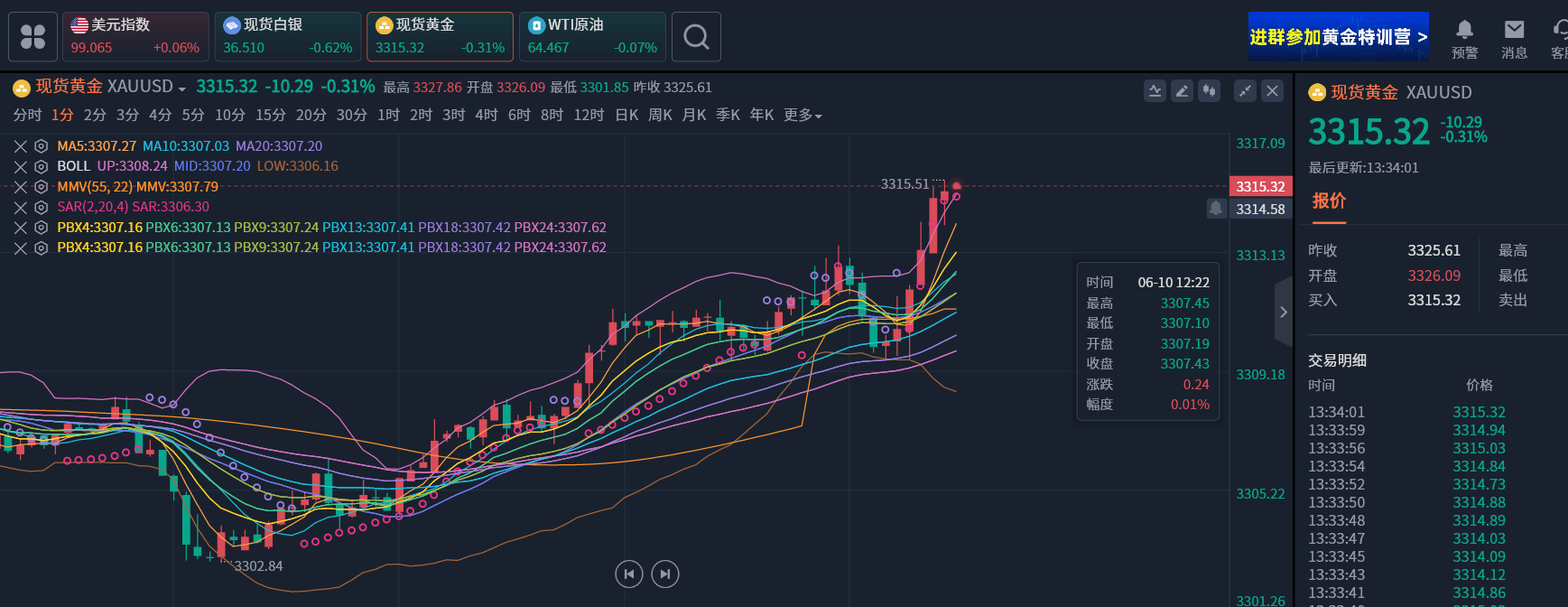Click the gold coin icon beside 现货黄金 chart title
The width and height of the screenshot is (1568, 607).
tap(21, 88)
